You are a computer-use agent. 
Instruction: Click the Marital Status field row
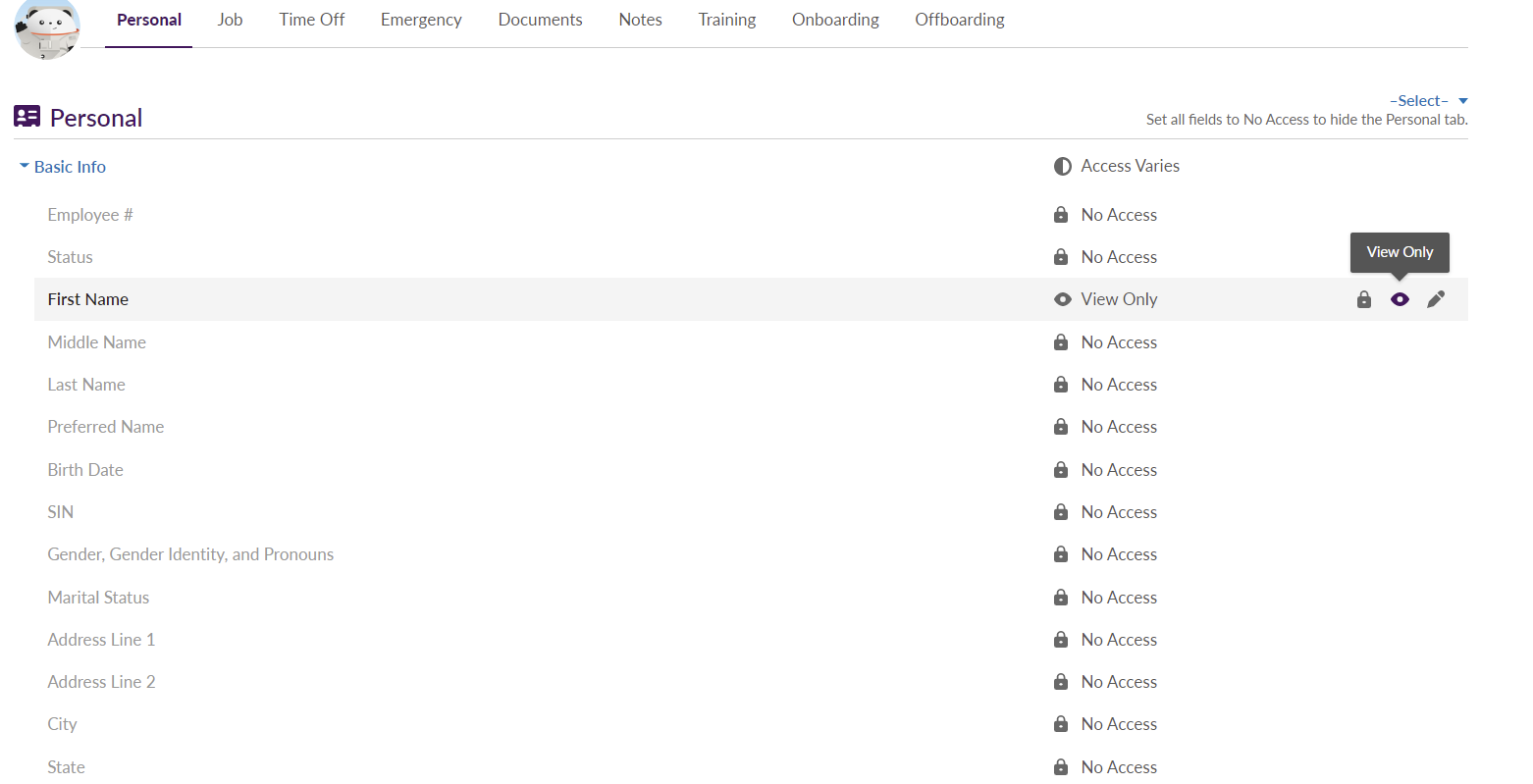point(98,598)
